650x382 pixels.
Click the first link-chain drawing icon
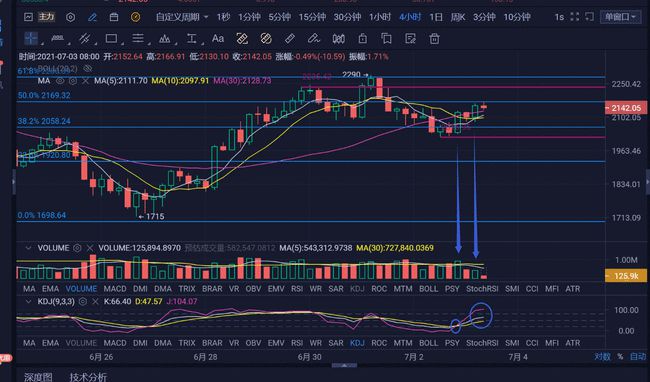(x=242, y=39)
